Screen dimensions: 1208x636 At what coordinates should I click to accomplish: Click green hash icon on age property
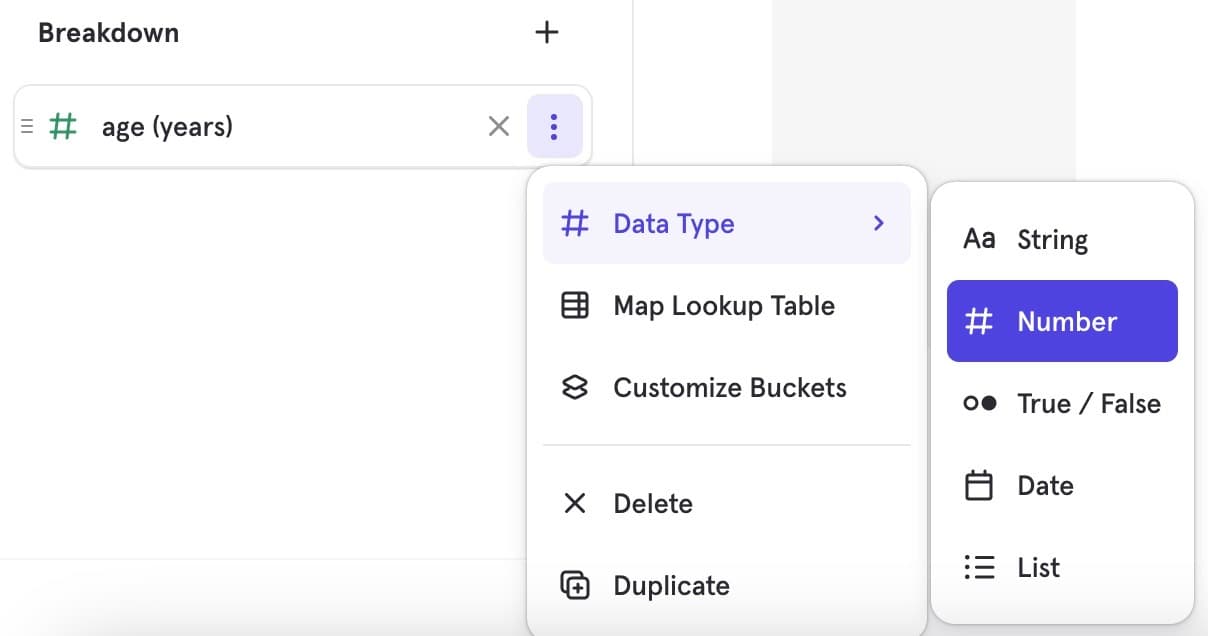point(63,126)
